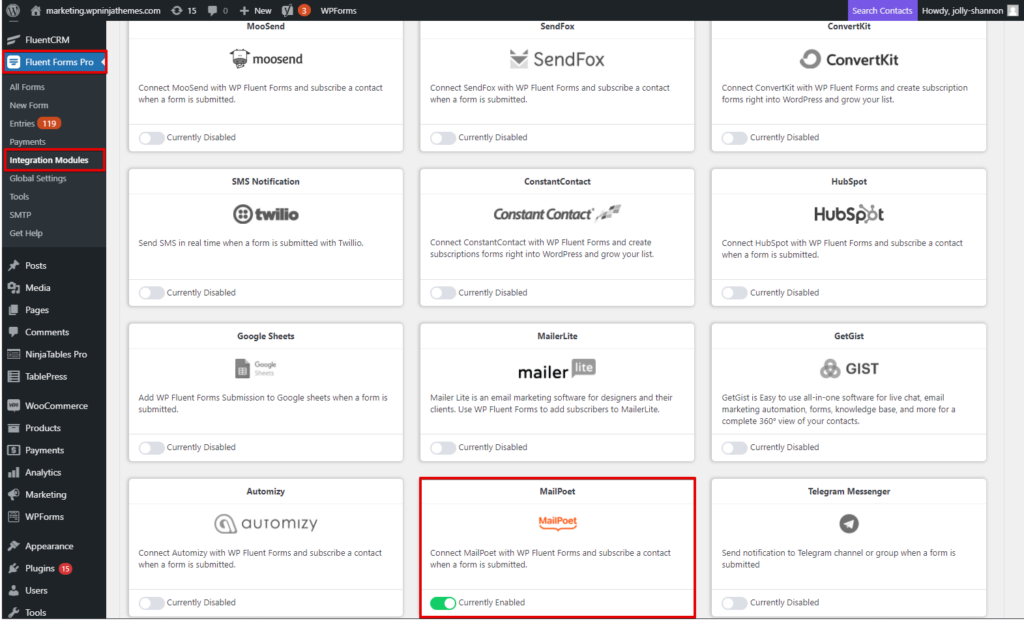Screen dimensions: 1024x621
Task: Click the Yoast SEO icon in admin bar
Action: (x=287, y=10)
